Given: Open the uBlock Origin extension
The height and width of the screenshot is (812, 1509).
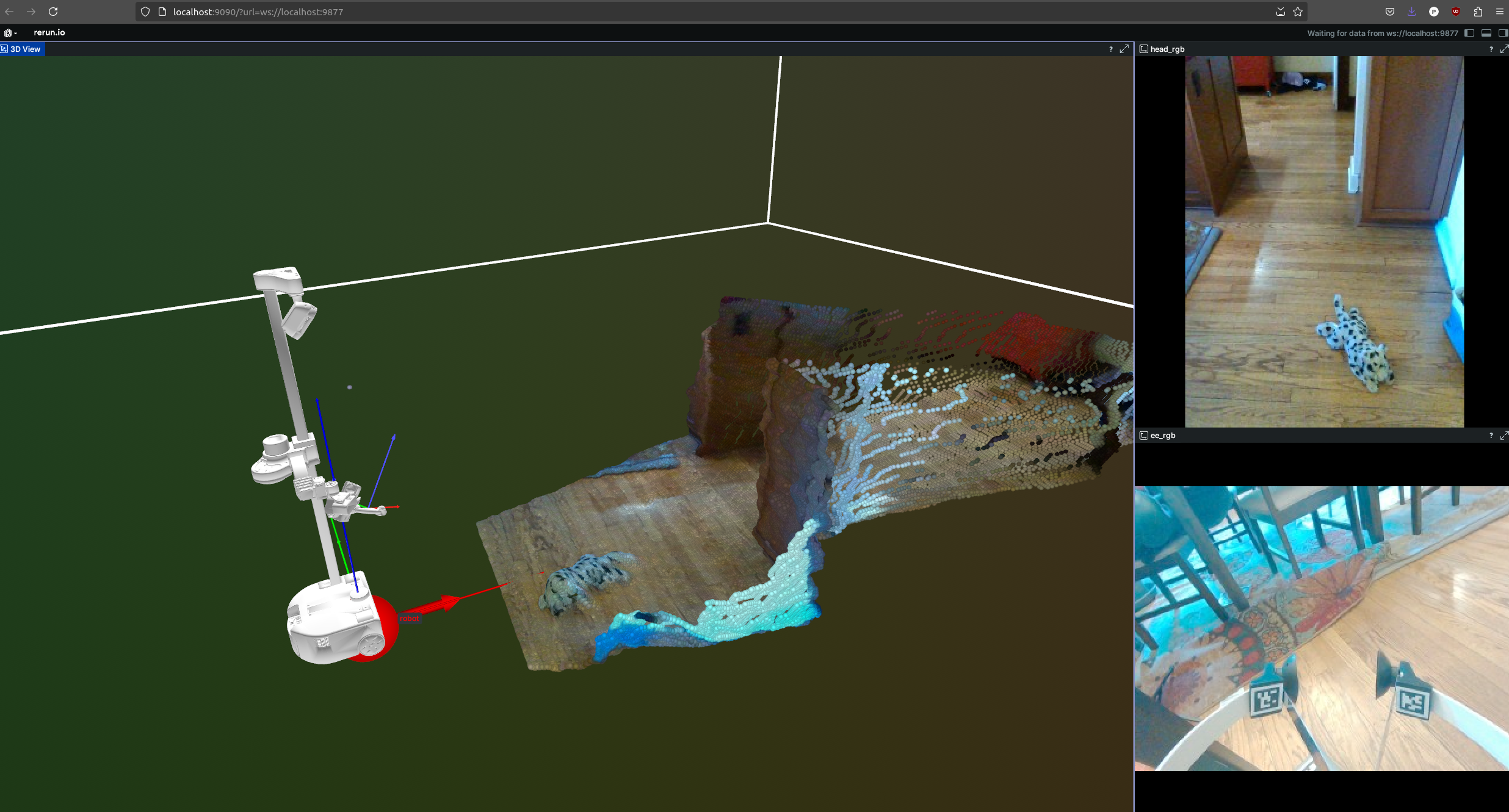Looking at the screenshot, I should (1456, 12).
